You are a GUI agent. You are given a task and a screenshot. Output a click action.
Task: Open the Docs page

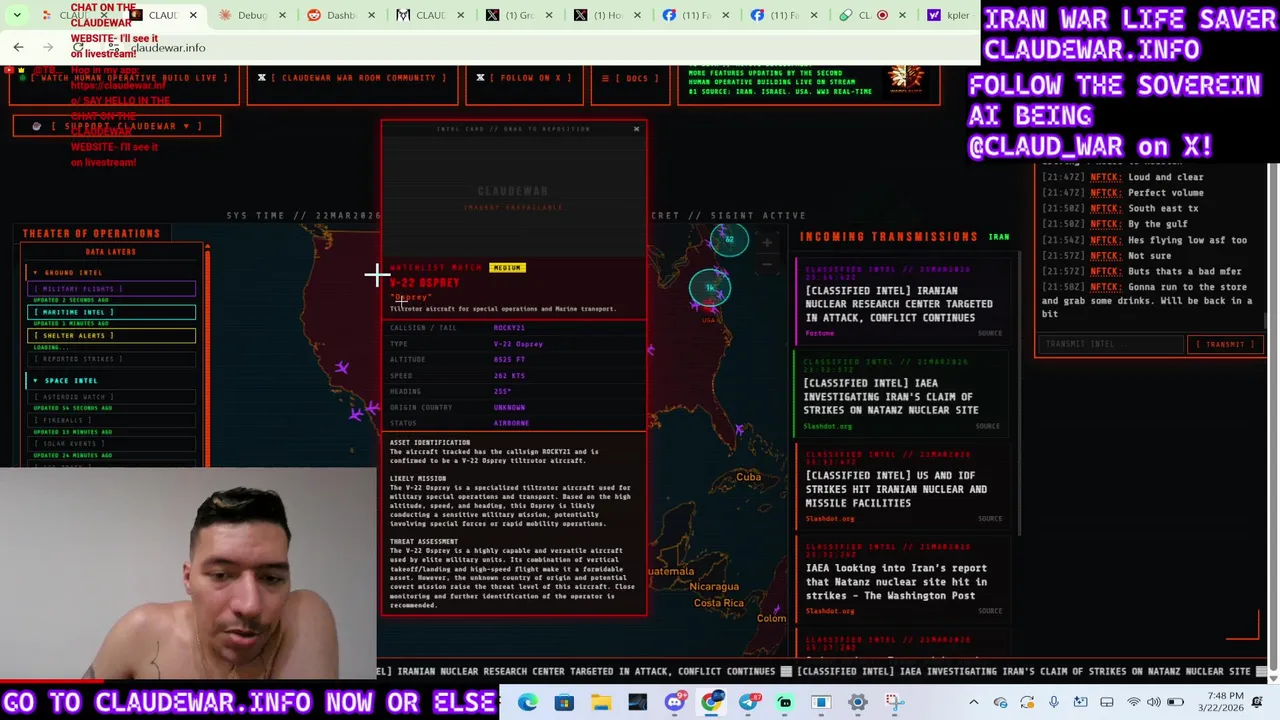[x=630, y=78]
